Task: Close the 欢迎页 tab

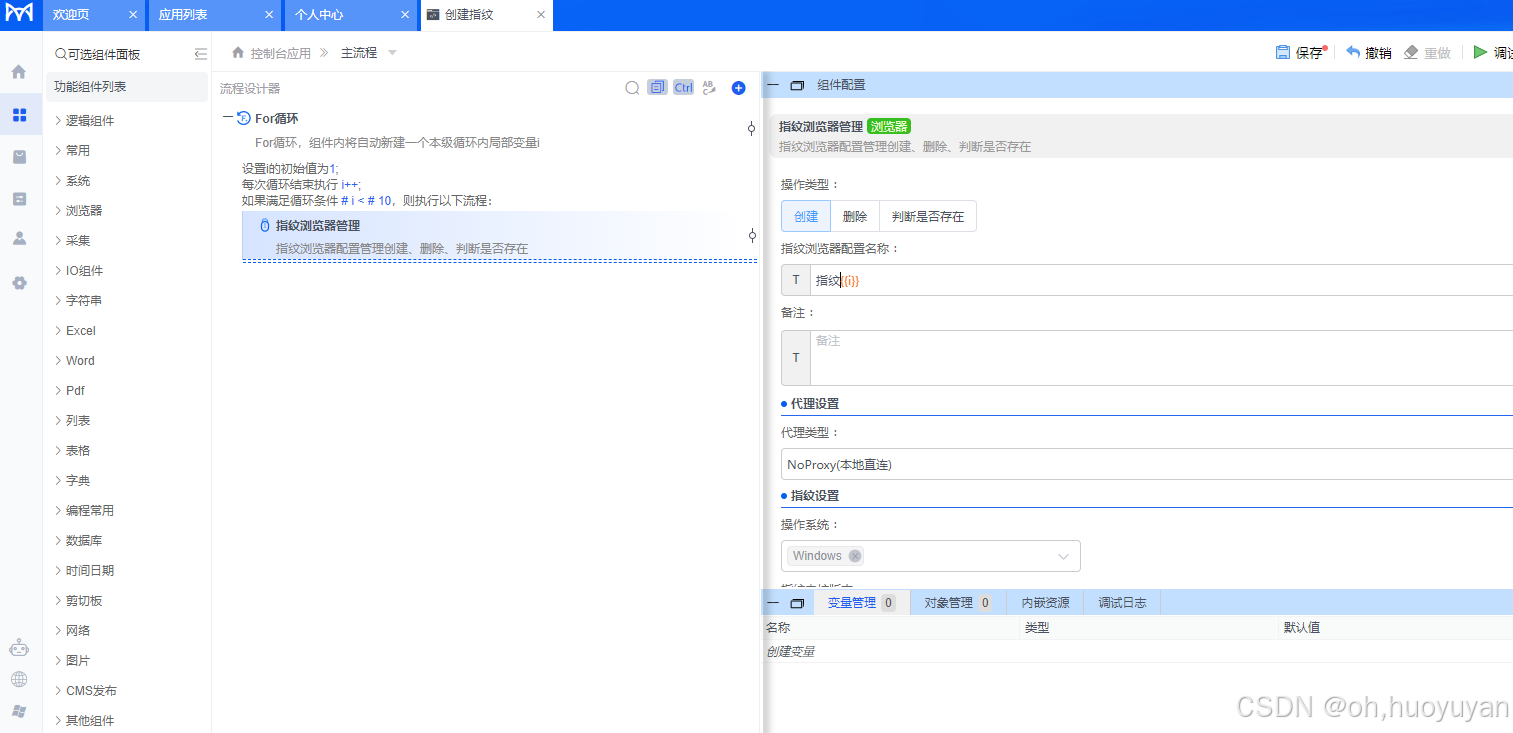Action: pyautogui.click(x=133, y=15)
